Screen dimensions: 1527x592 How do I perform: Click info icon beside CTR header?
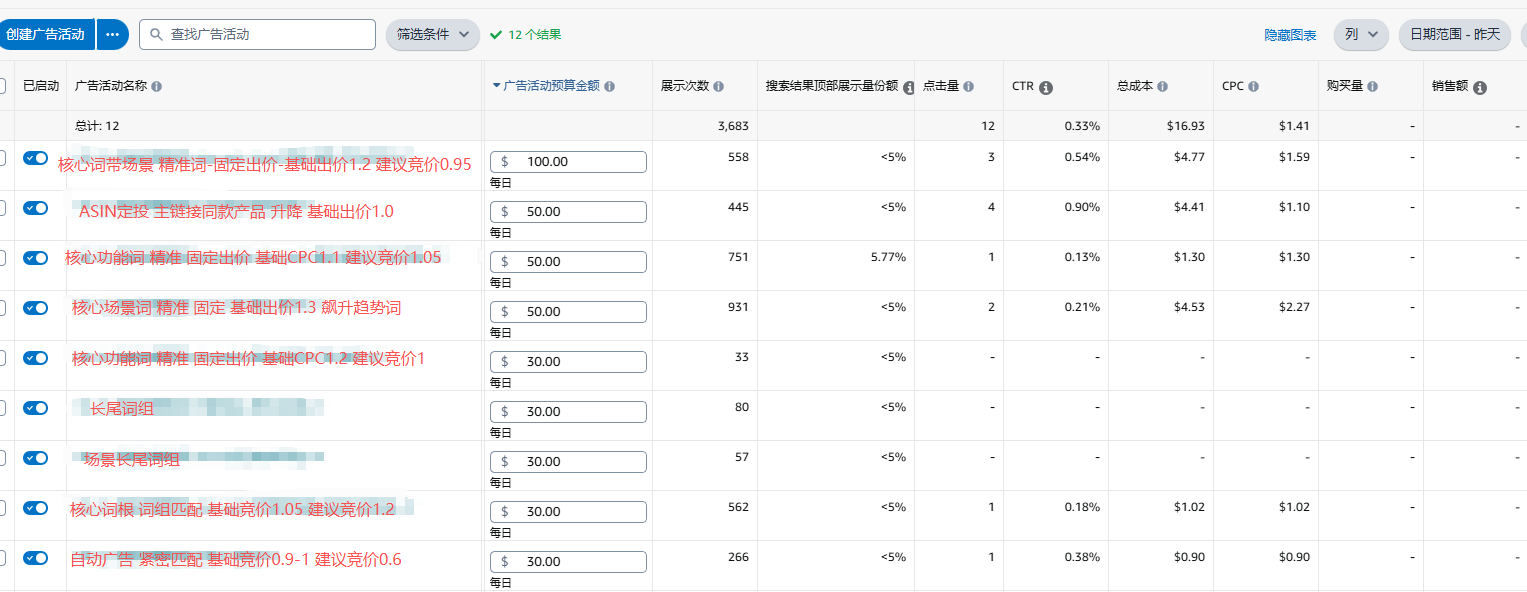point(1046,87)
